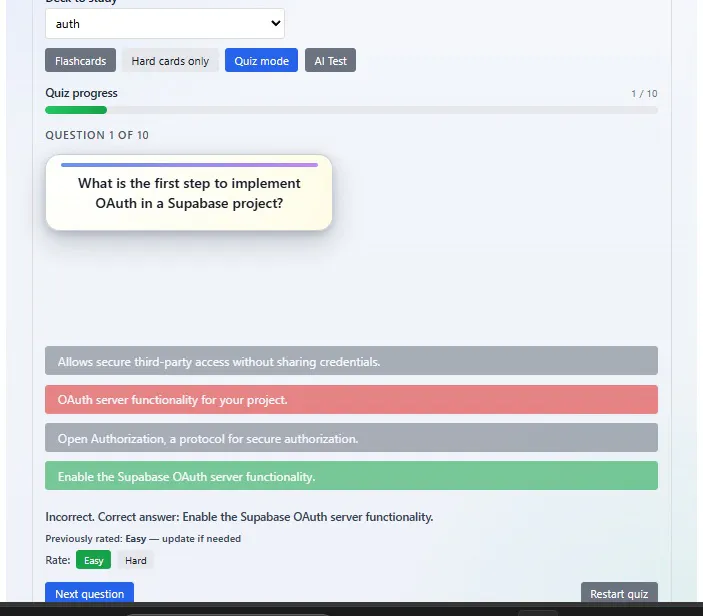Click Restart quiz button
Image resolution: width=703 pixels, height=616 pixels.
(619, 593)
